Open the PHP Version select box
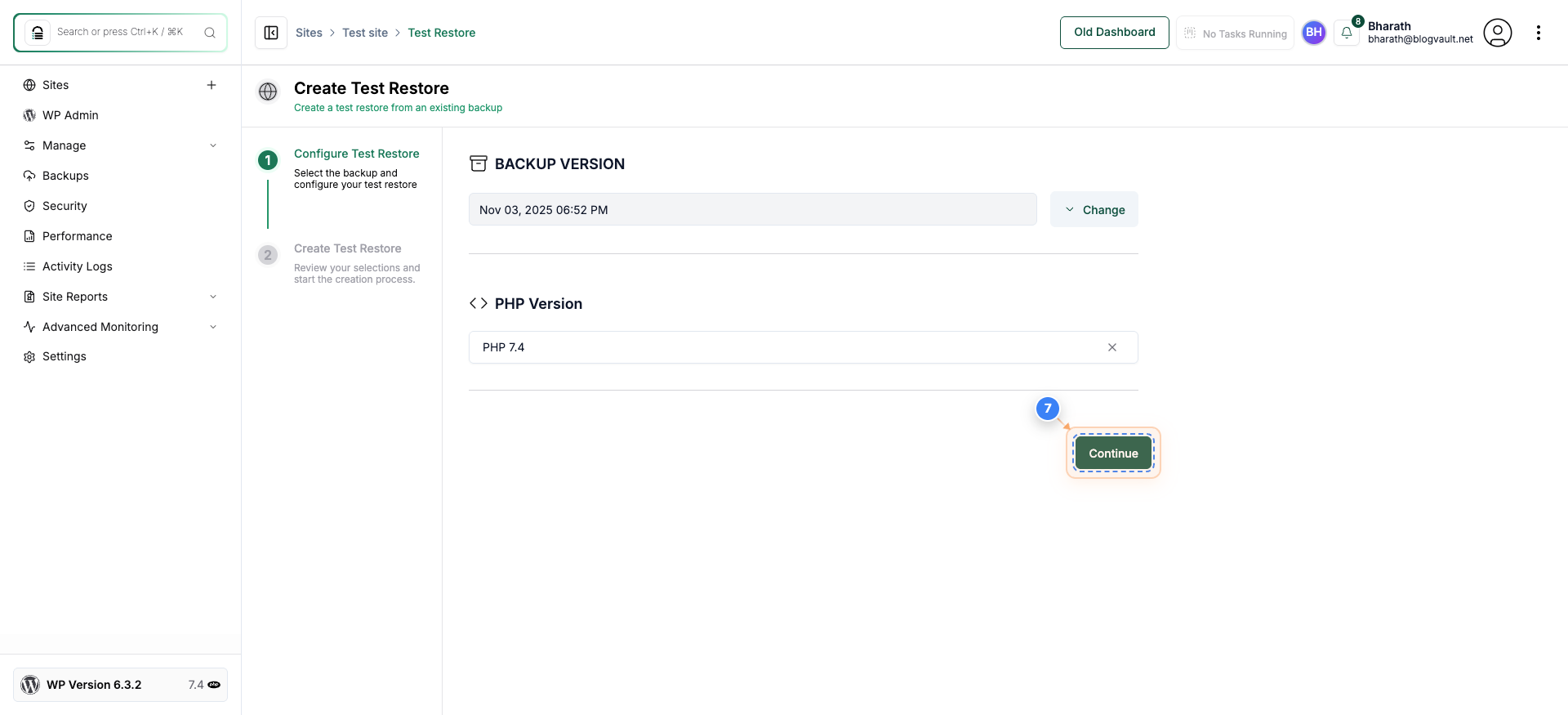The width and height of the screenshot is (1568, 715). pos(804,347)
